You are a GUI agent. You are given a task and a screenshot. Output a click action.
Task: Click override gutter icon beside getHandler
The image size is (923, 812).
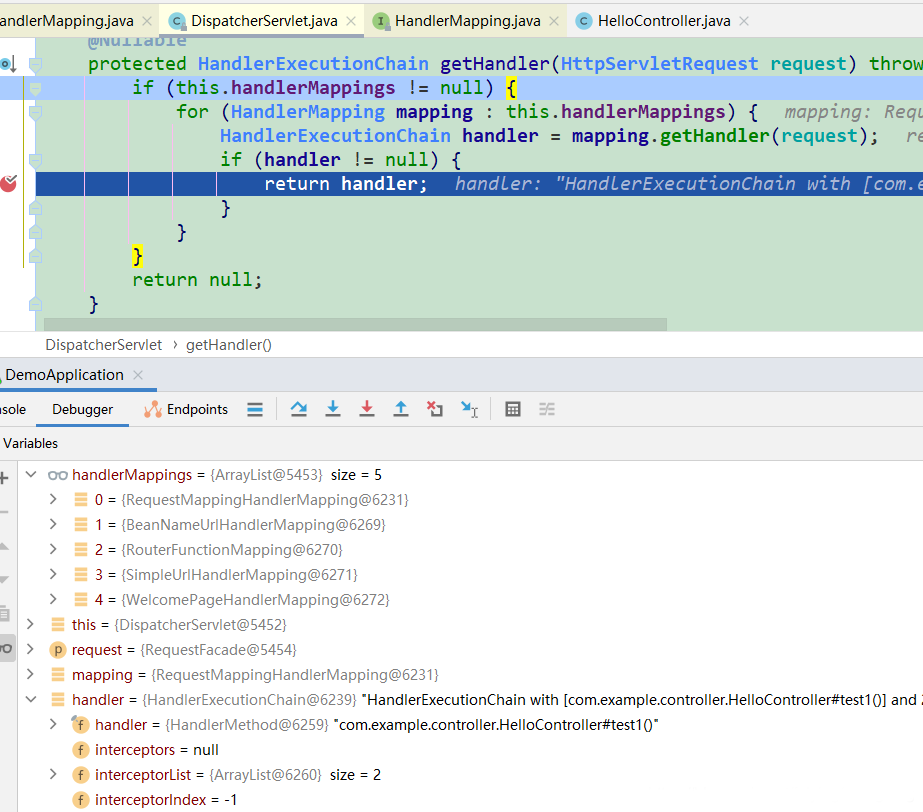[8, 64]
